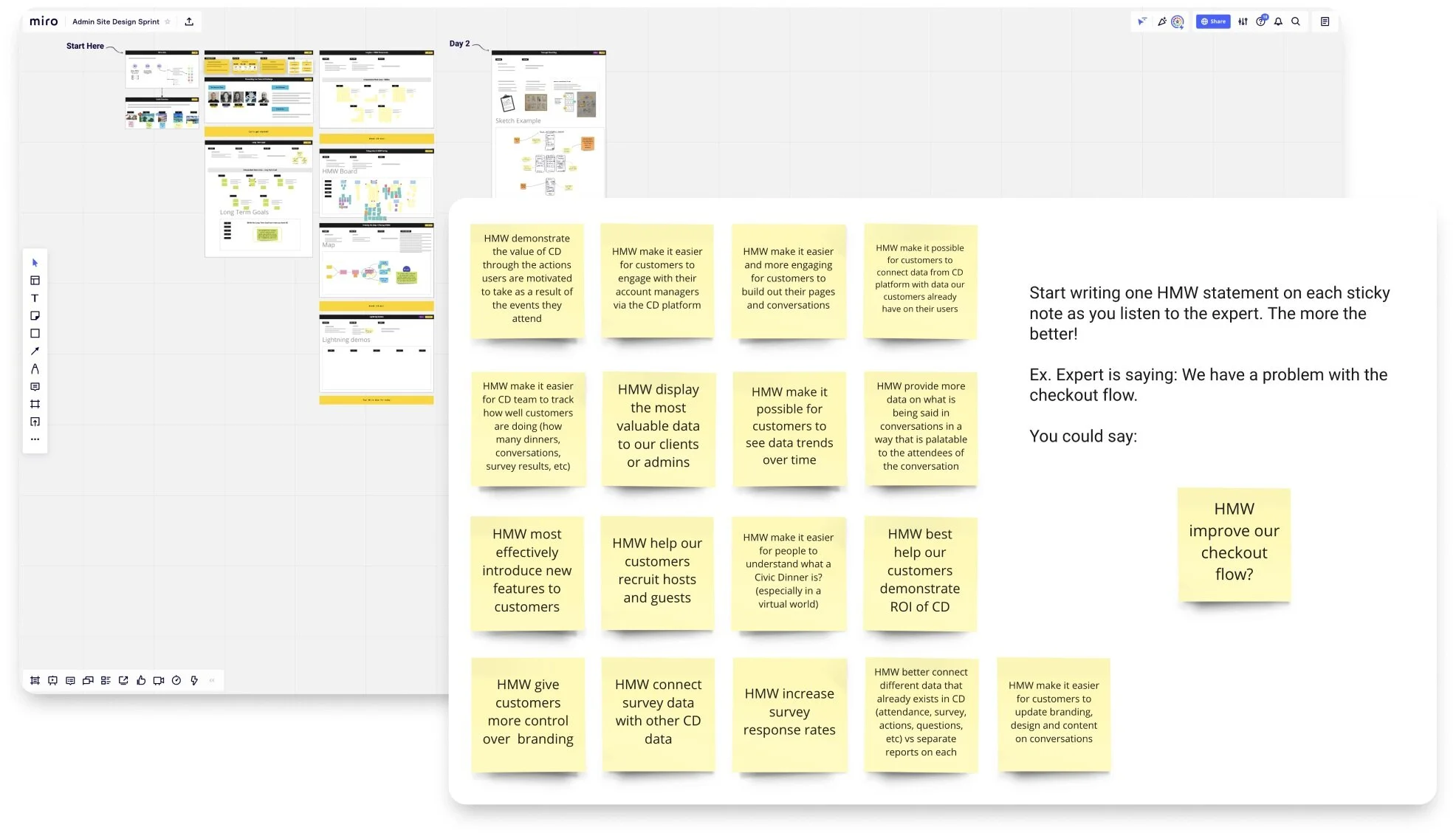Select the Text tool in left toolbar
1456x836 pixels.
35,298
